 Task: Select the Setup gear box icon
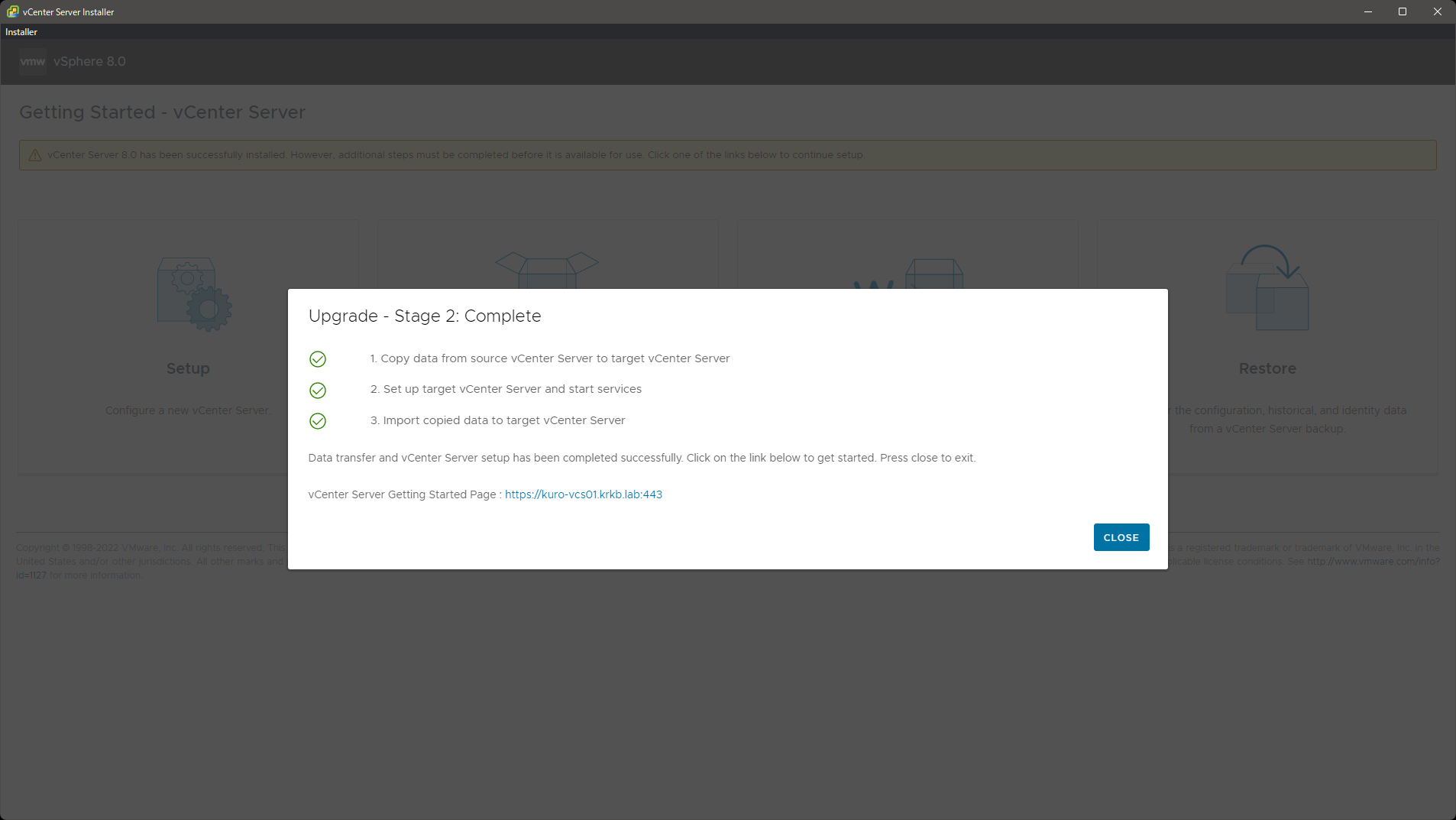coord(194,294)
